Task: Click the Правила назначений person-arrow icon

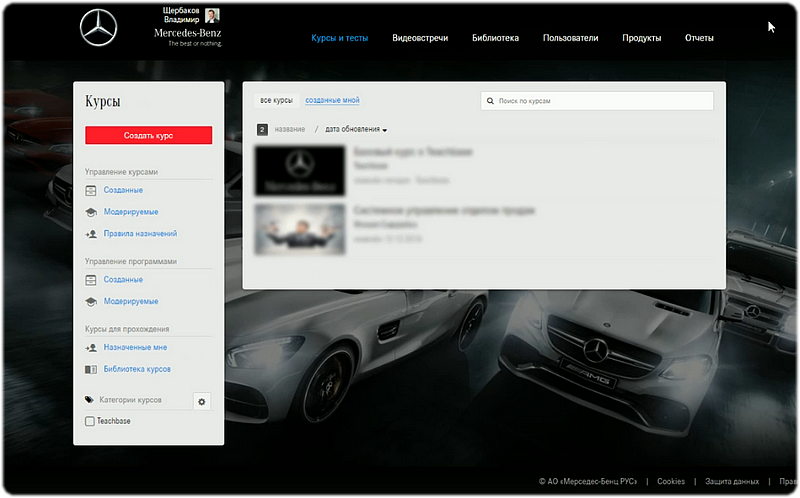Action: (x=91, y=234)
